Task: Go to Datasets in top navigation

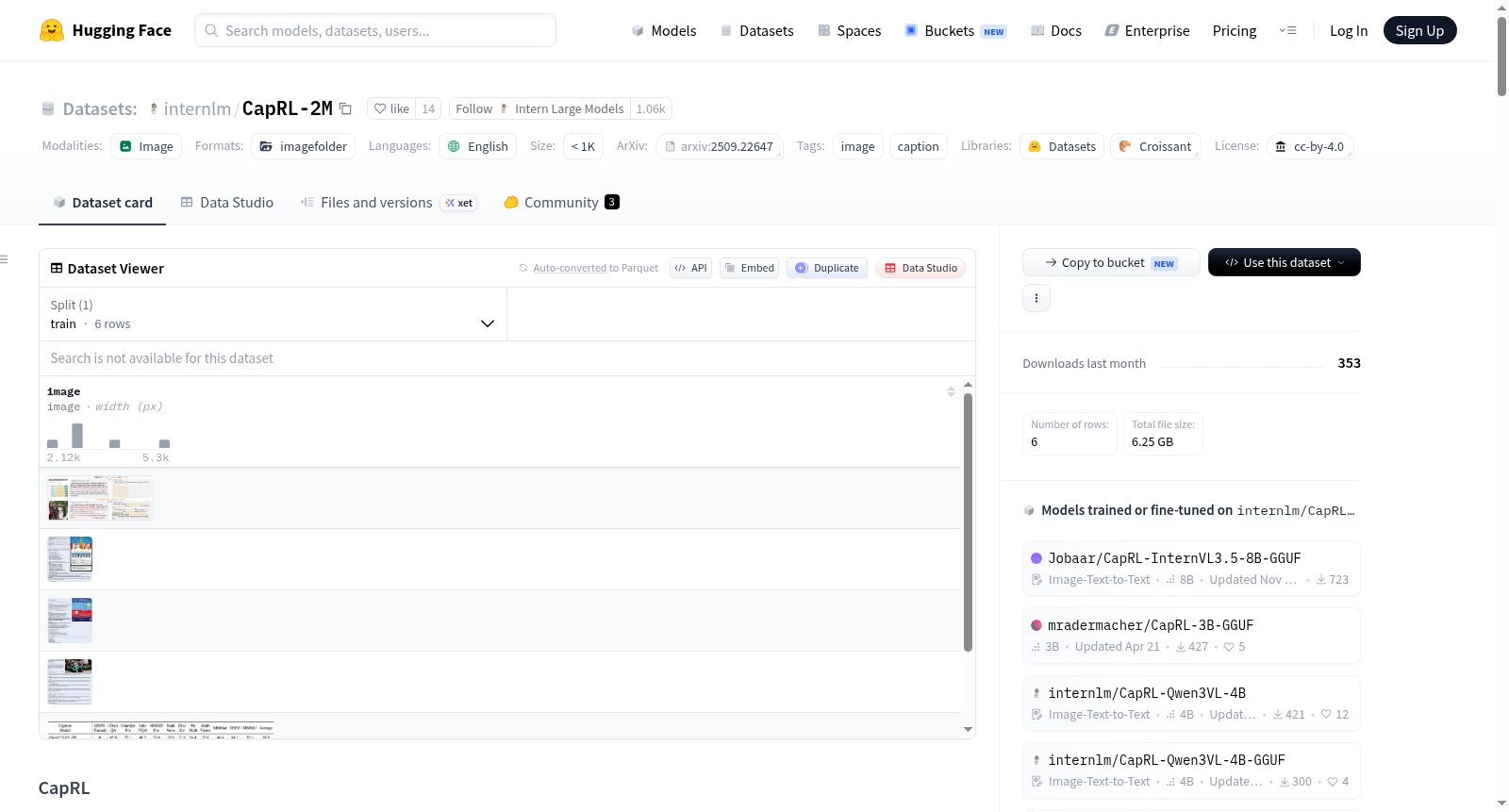Action: coord(756,30)
